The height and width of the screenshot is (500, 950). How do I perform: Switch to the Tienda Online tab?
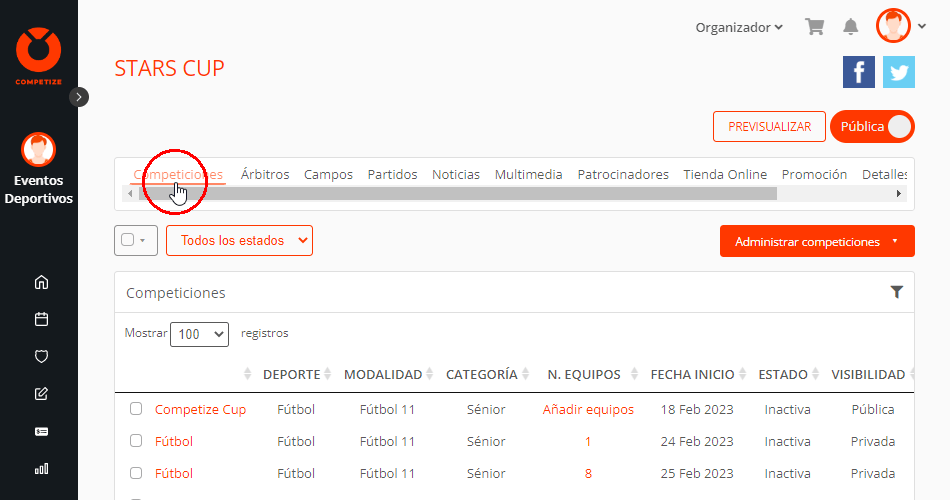point(725,175)
